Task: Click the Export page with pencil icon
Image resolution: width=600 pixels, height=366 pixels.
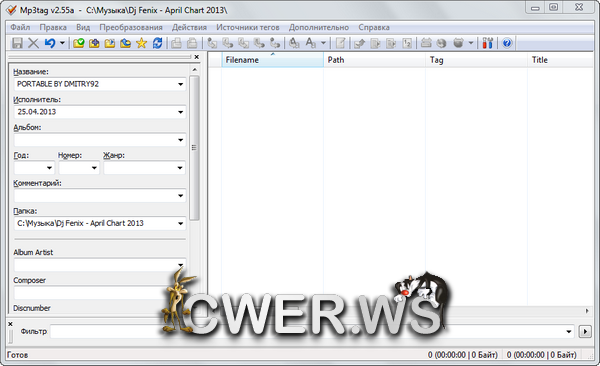Action: tap(359, 43)
